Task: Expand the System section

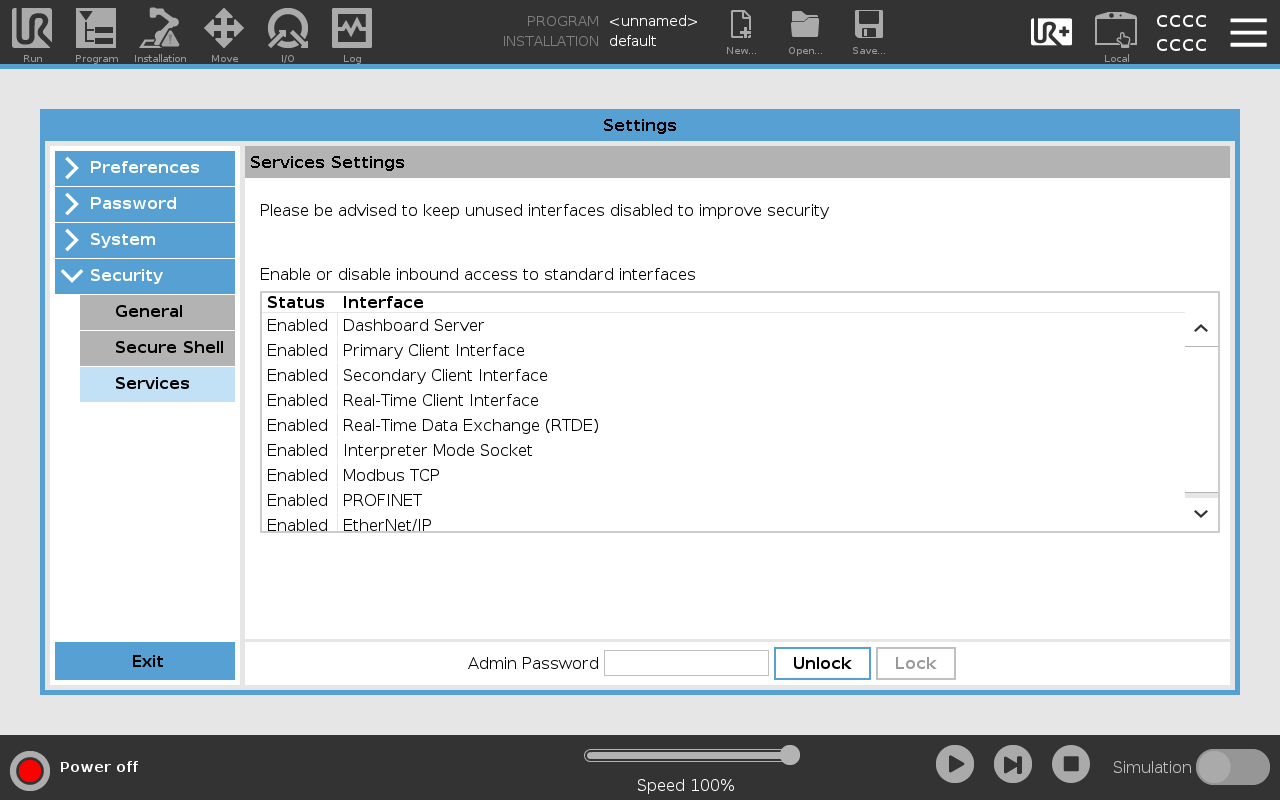Action: pyautogui.click(x=145, y=240)
